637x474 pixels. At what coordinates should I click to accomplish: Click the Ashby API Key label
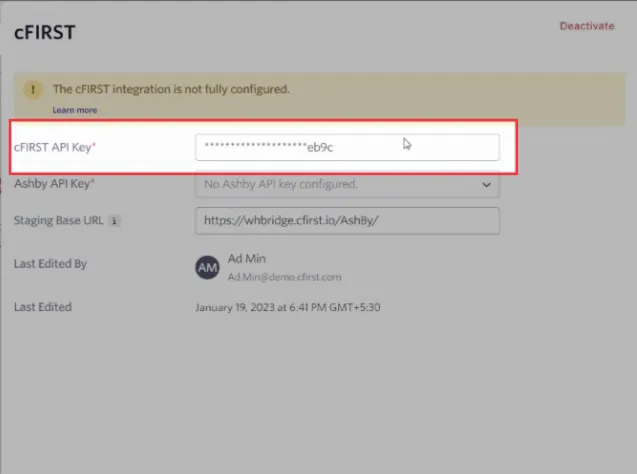[54, 184]
